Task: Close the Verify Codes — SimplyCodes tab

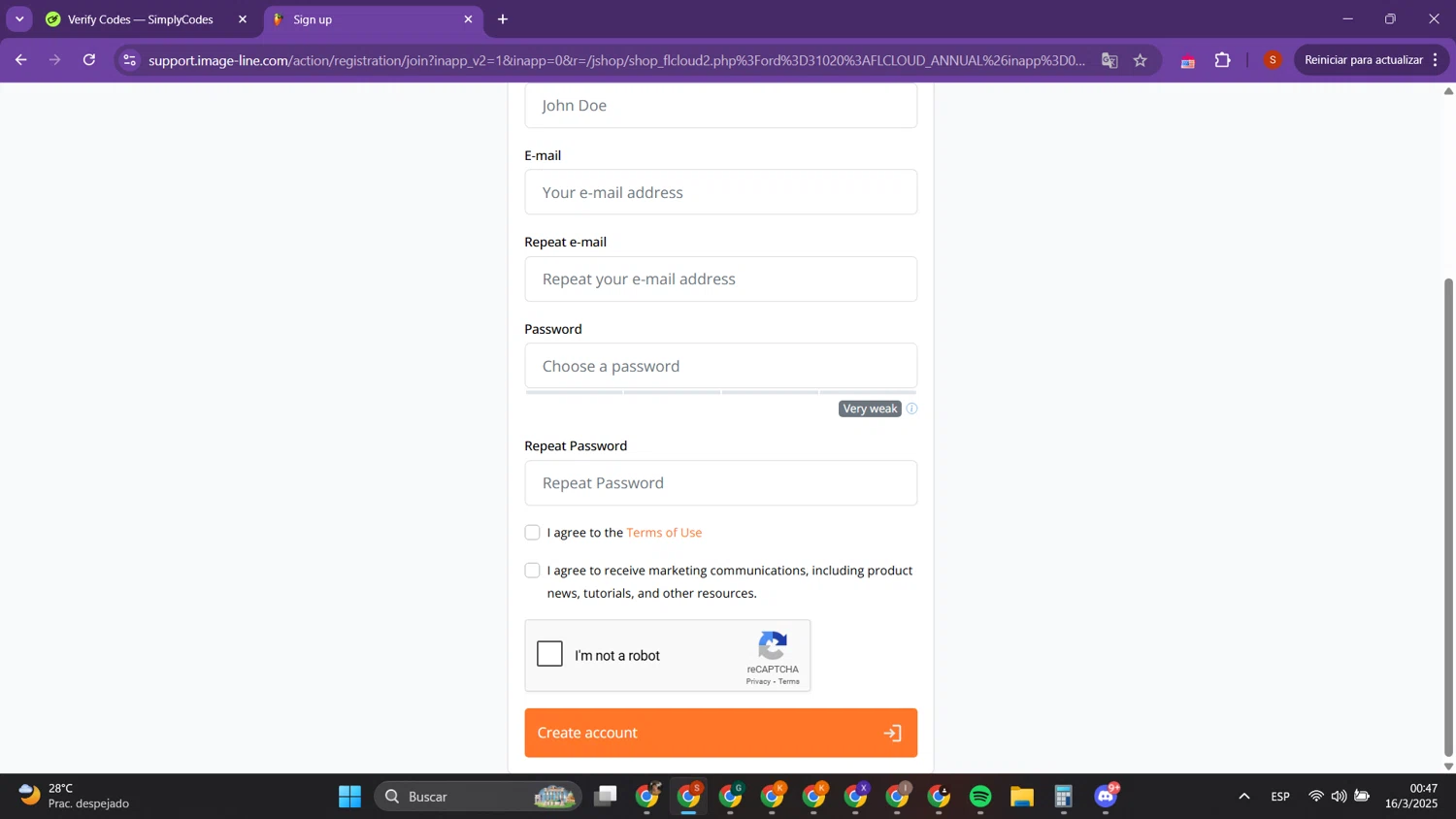Action: coord(243,19)
